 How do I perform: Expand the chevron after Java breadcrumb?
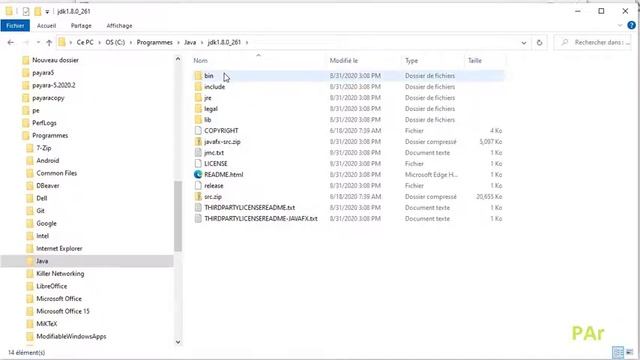(x=202, y=42)
